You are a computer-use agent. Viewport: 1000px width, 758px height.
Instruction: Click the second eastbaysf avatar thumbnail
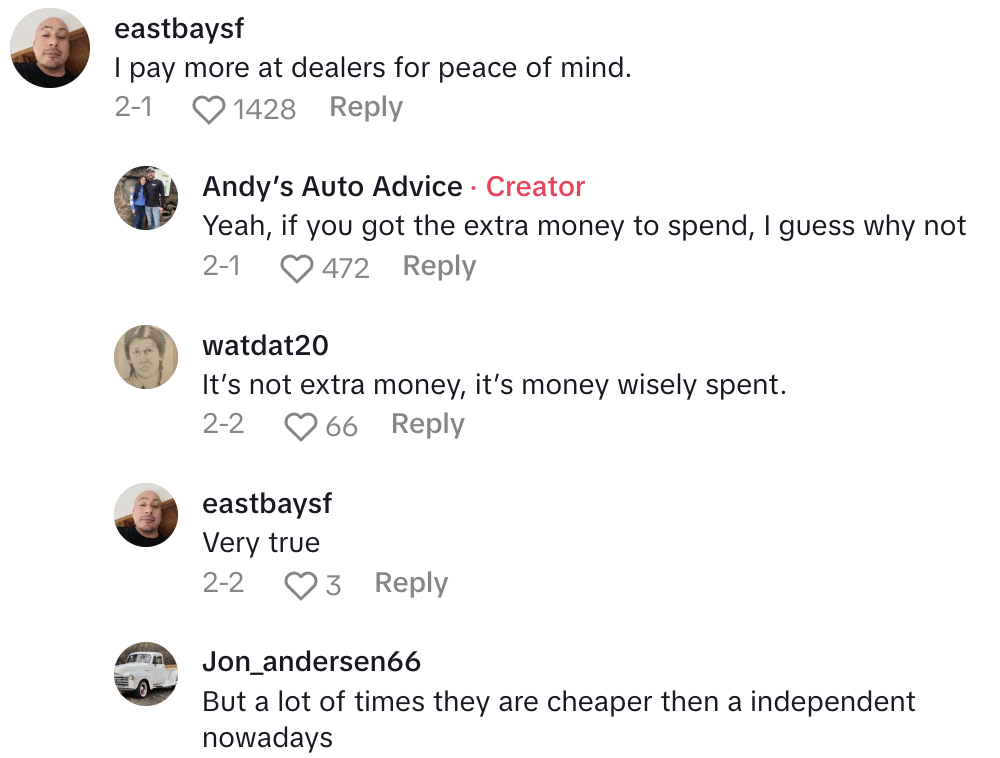146,515
